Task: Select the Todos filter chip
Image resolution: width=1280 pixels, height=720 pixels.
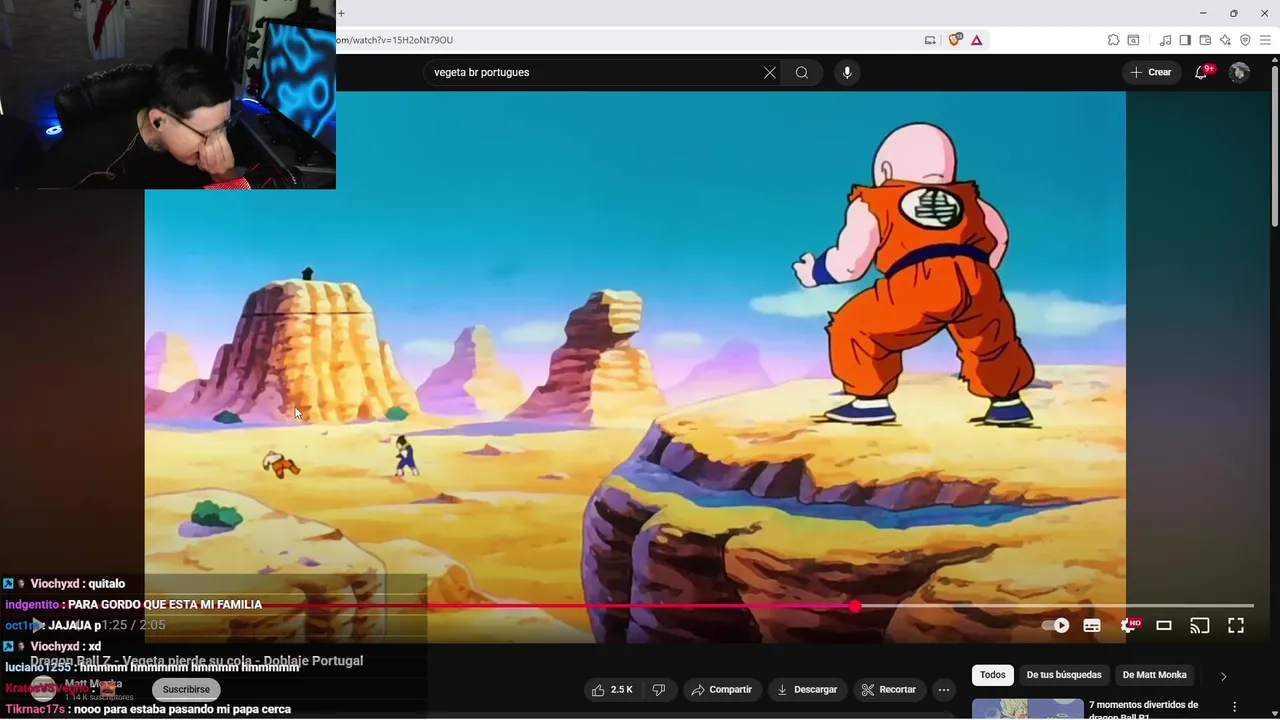Action: [x=993, y=675]
